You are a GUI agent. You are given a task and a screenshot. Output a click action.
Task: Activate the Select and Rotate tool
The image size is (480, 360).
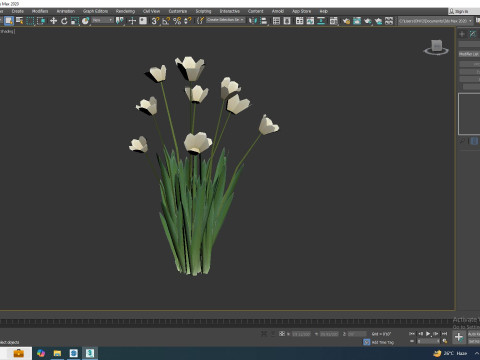tap(64, 21)
